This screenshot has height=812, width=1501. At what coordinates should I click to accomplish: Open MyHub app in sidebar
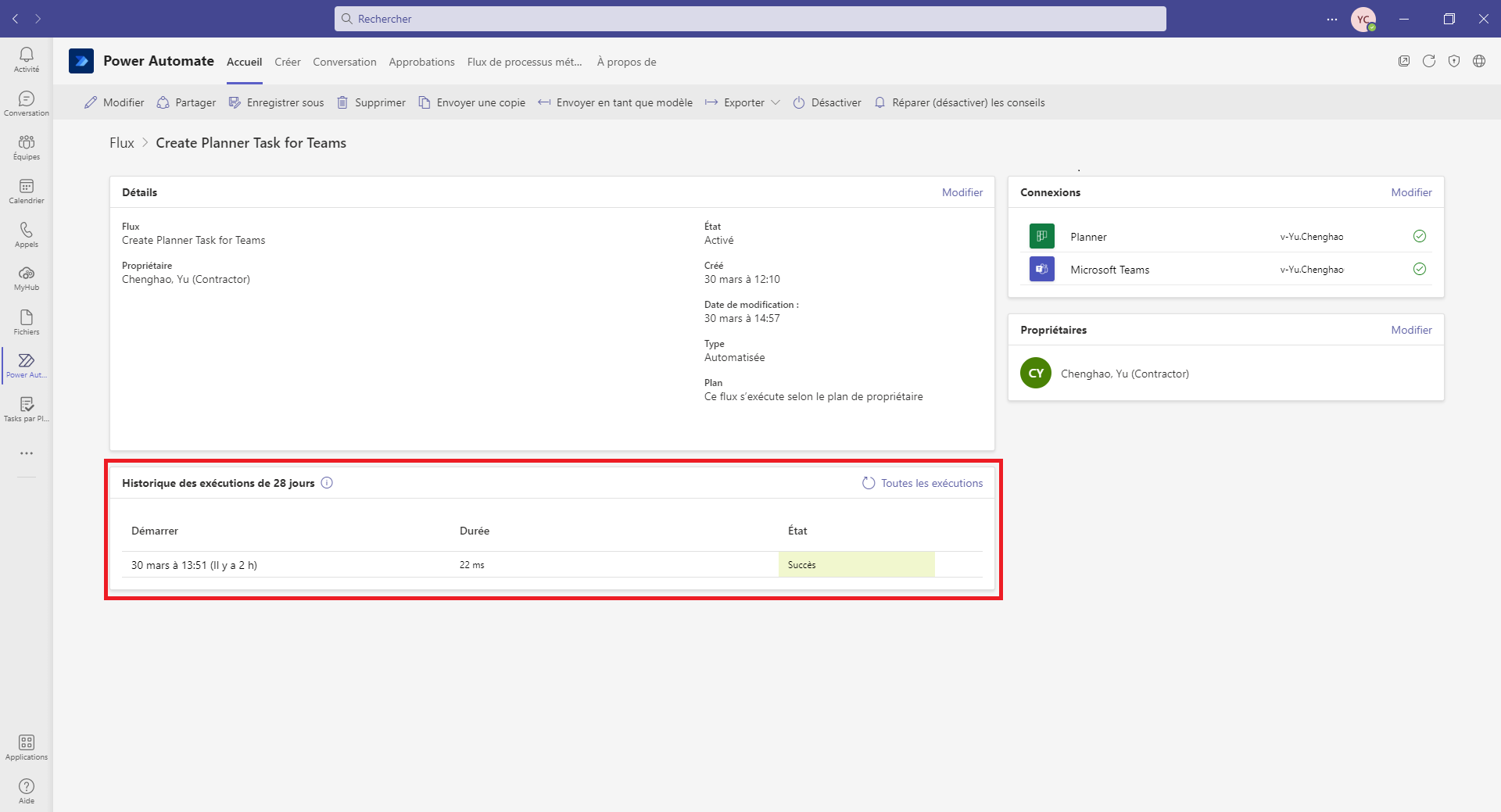(x=27, y=278)
